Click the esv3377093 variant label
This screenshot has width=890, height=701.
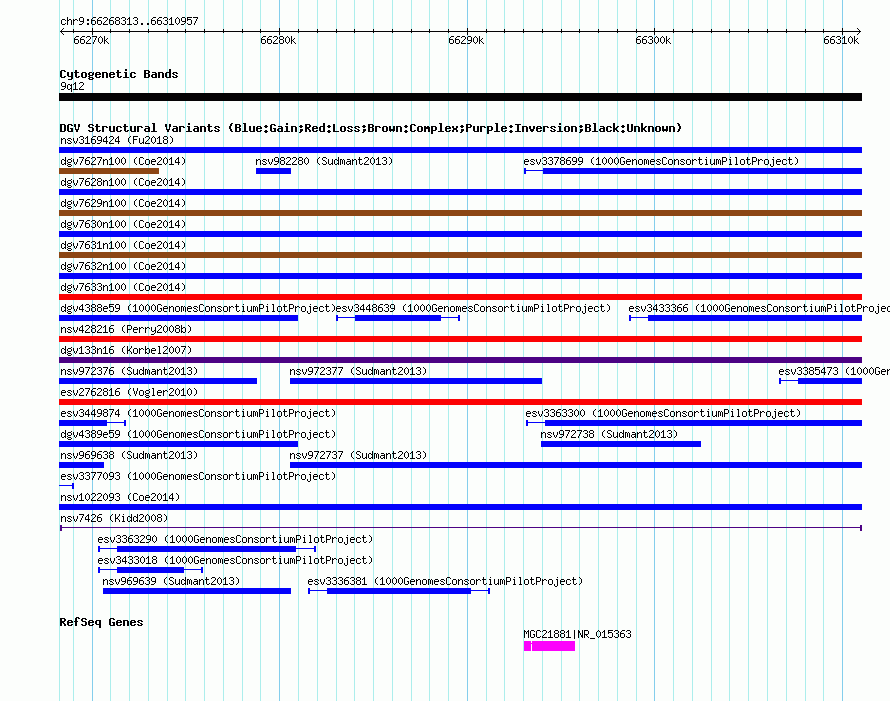[198, 476]
